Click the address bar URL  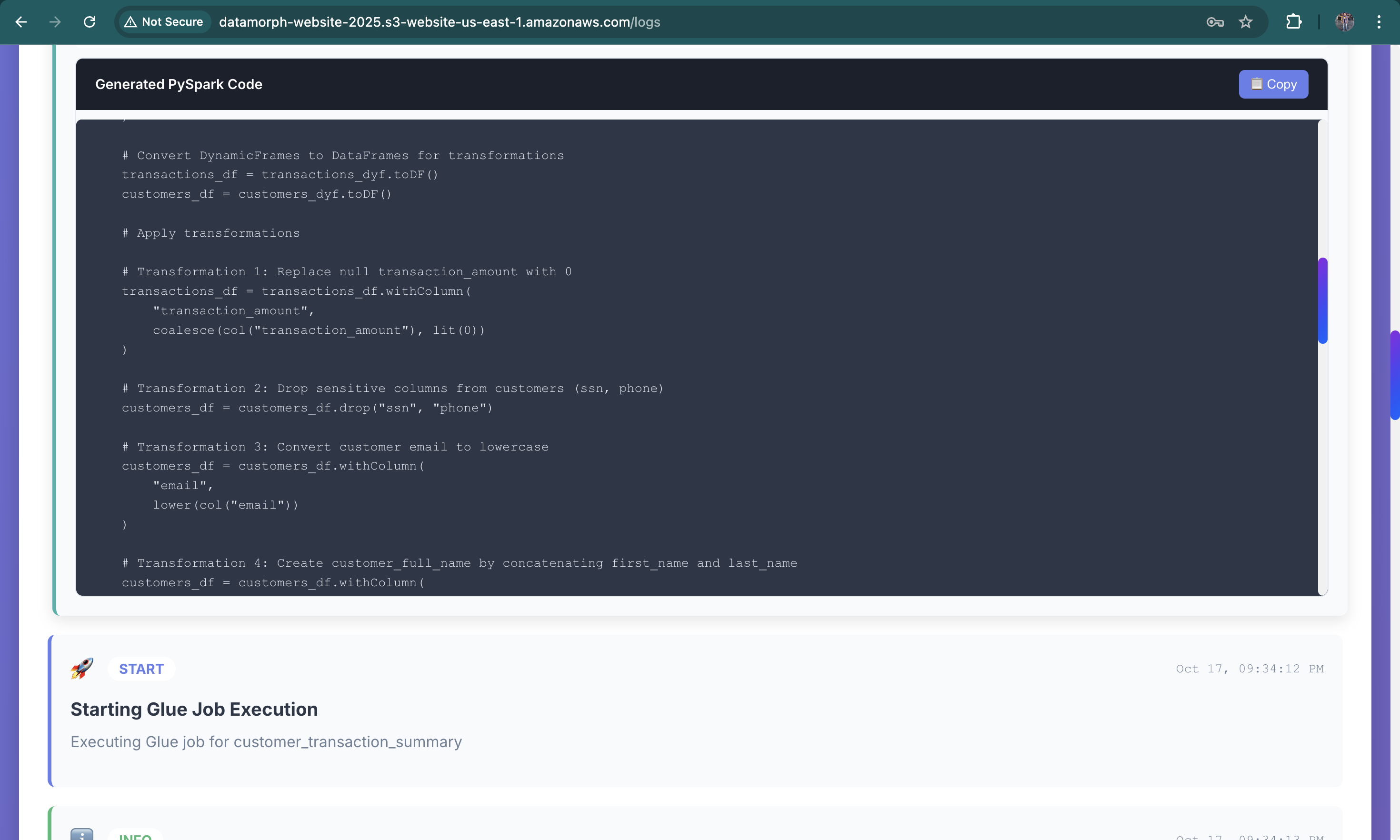pos(439,22)
